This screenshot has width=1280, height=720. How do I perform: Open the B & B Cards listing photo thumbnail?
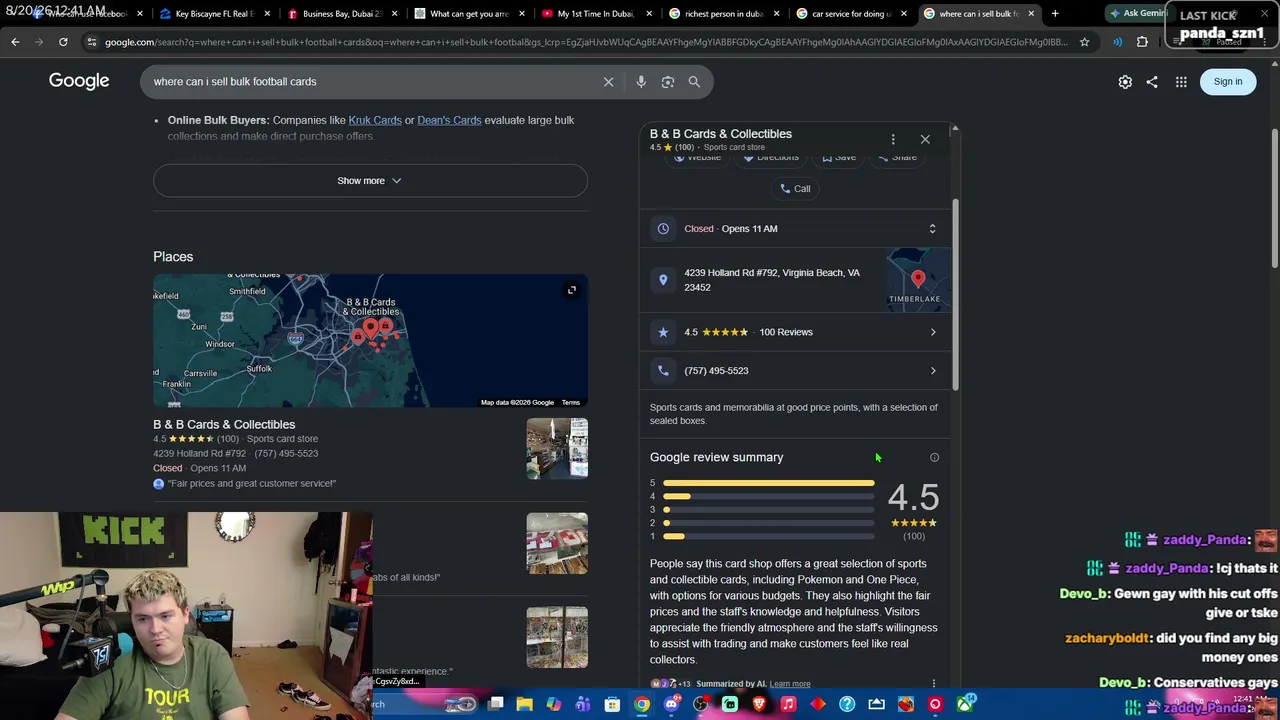tap(557, 449)
